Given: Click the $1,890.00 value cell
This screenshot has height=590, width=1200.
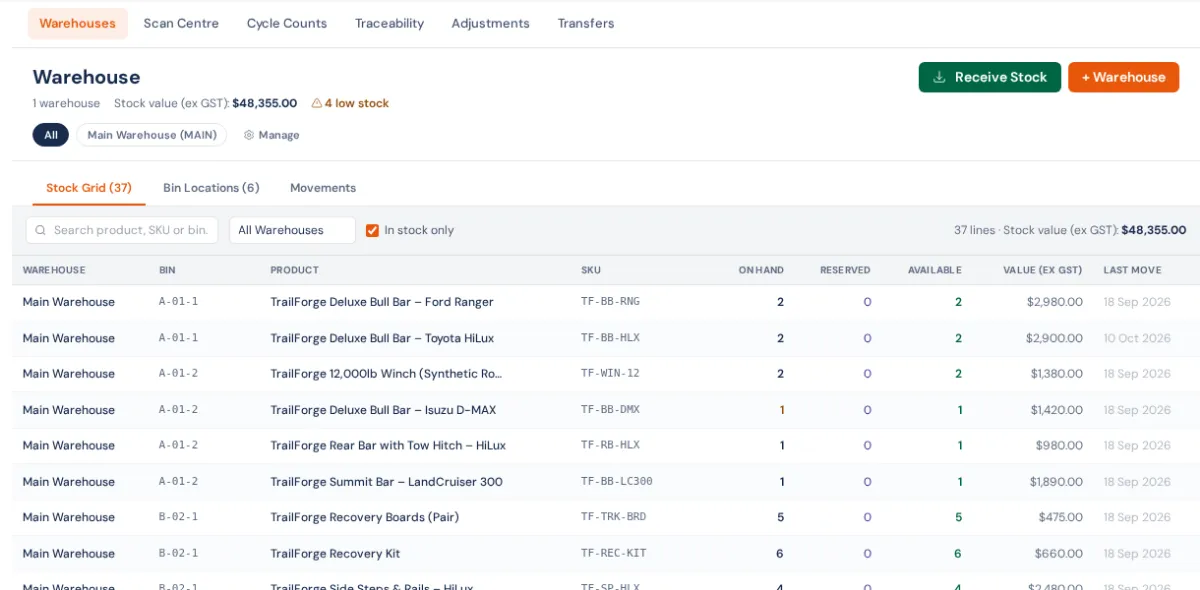Looking at the screenshot, I should tap(1056, 482).
